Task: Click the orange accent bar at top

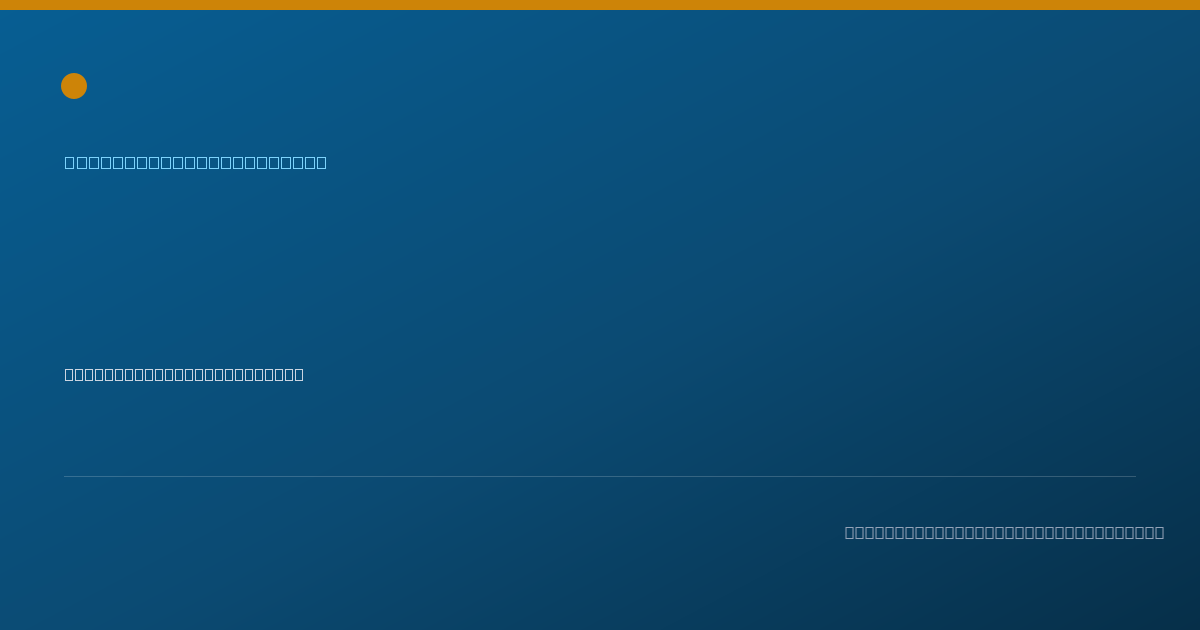Action: pyautogui.click(x=600, y=5)
